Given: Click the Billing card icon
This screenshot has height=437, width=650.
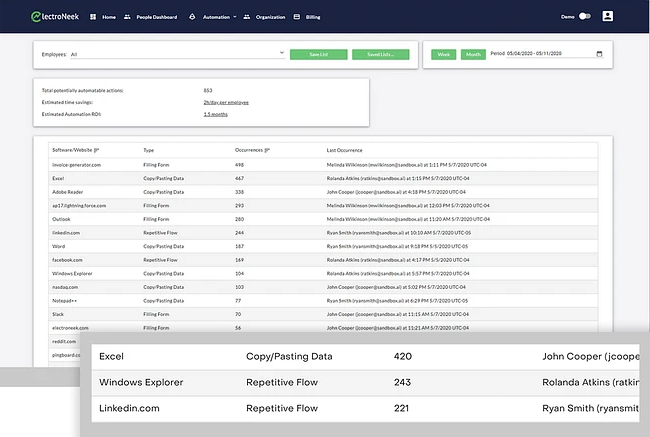Looking at the screenshot, I should click(296, 17).
